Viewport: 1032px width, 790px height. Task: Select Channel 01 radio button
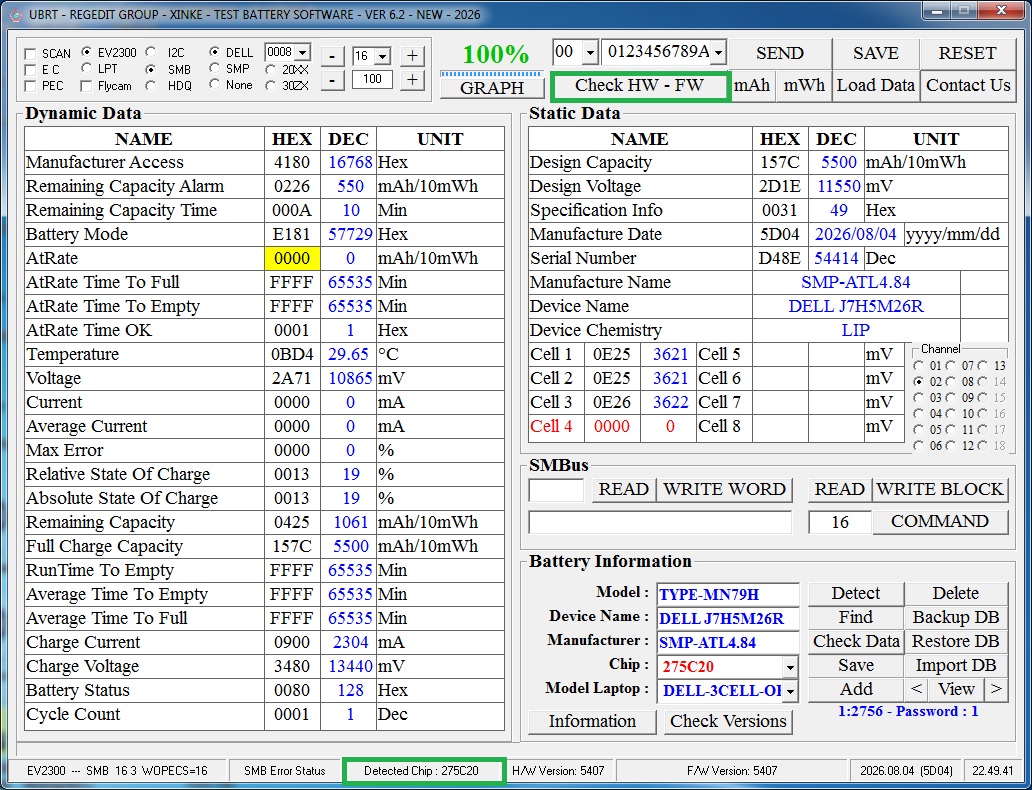[919, 366]
